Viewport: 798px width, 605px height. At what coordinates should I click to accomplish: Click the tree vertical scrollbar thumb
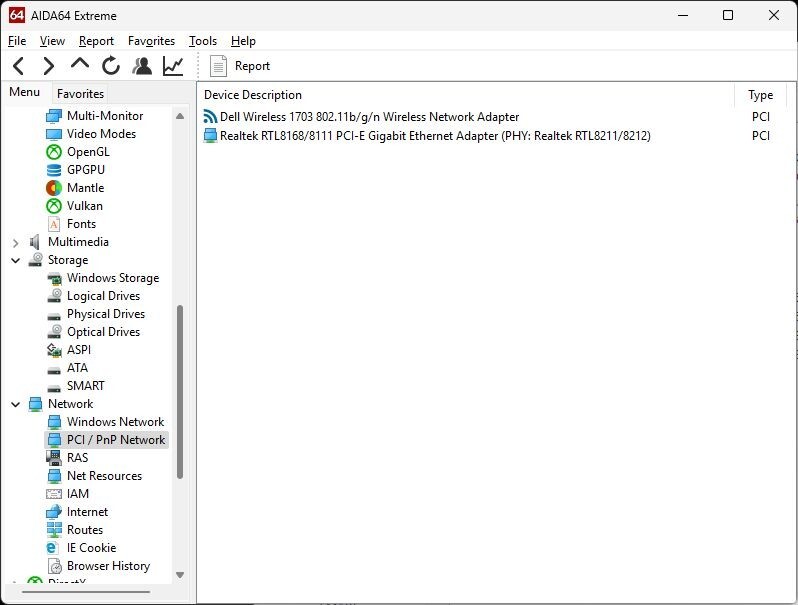(180, 392)
